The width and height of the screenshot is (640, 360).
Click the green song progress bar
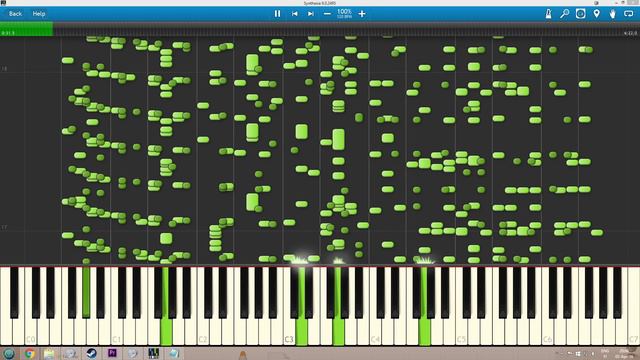(x=27, y=29)
